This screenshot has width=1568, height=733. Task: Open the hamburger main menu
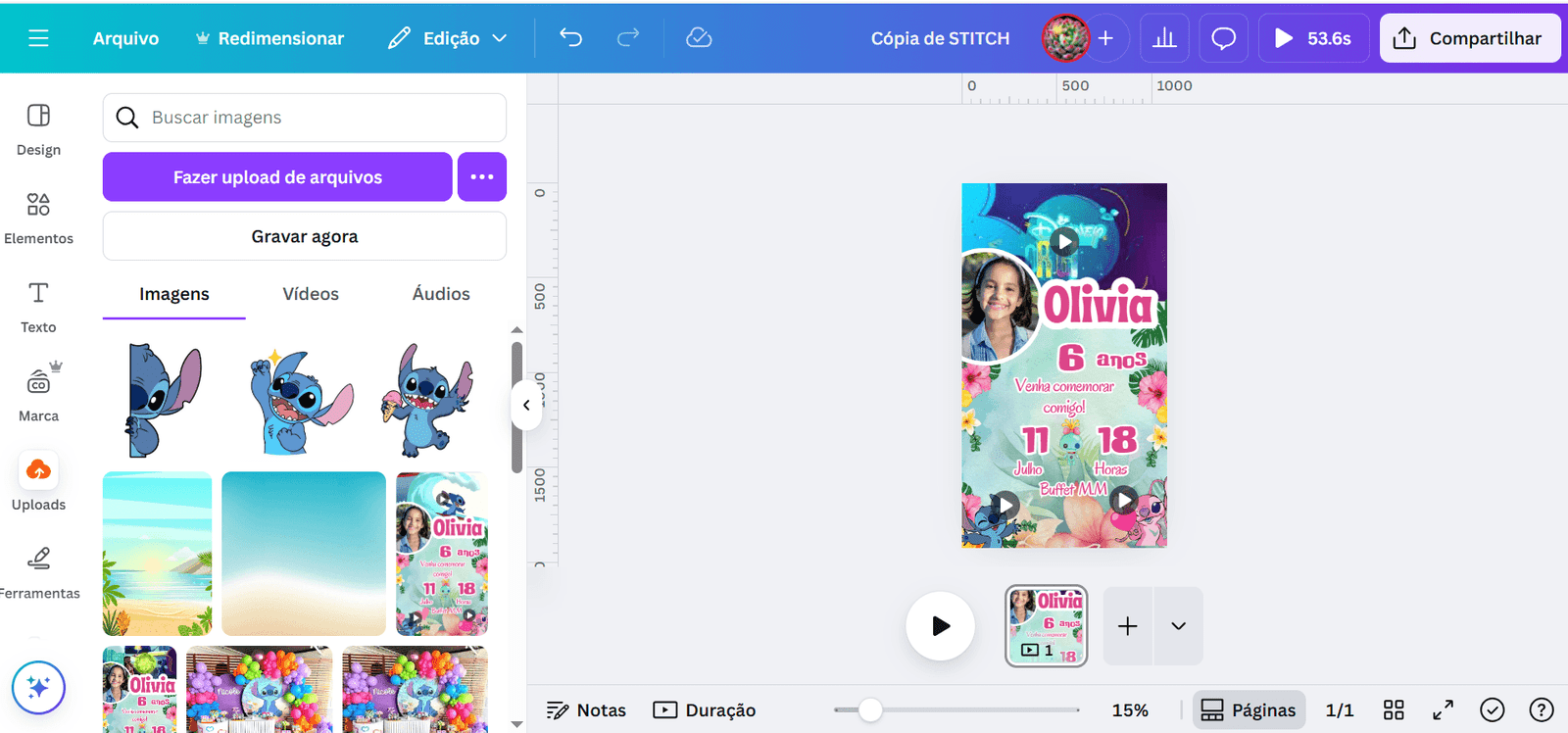pyautogui.click(x=38, y=38)
